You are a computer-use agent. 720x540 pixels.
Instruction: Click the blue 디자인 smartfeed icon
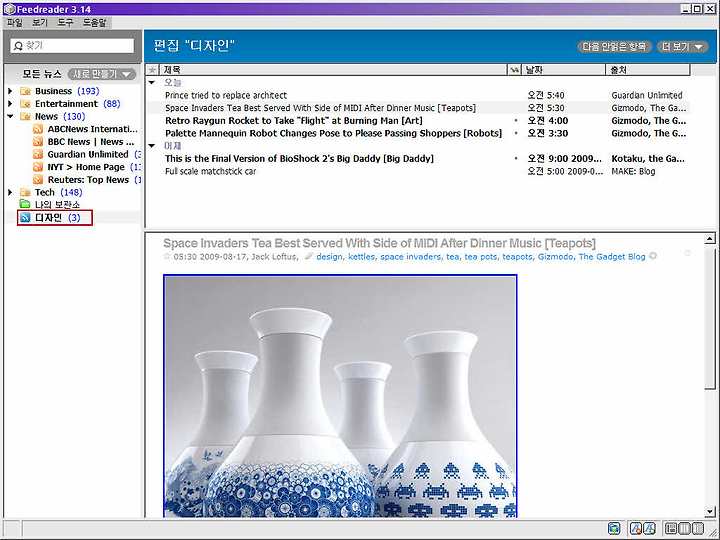tap(26, 218)
